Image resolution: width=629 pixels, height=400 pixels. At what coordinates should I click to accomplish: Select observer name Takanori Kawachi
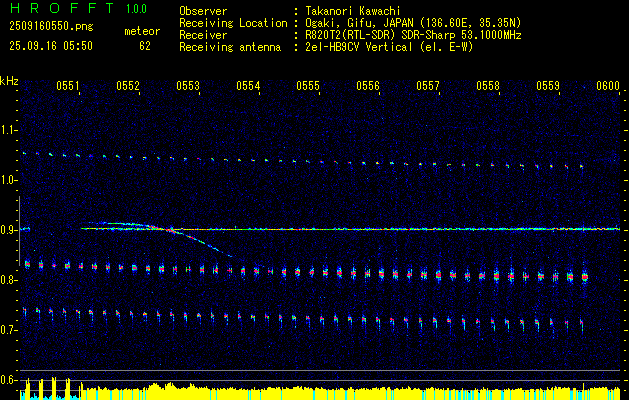coord(352,11)
